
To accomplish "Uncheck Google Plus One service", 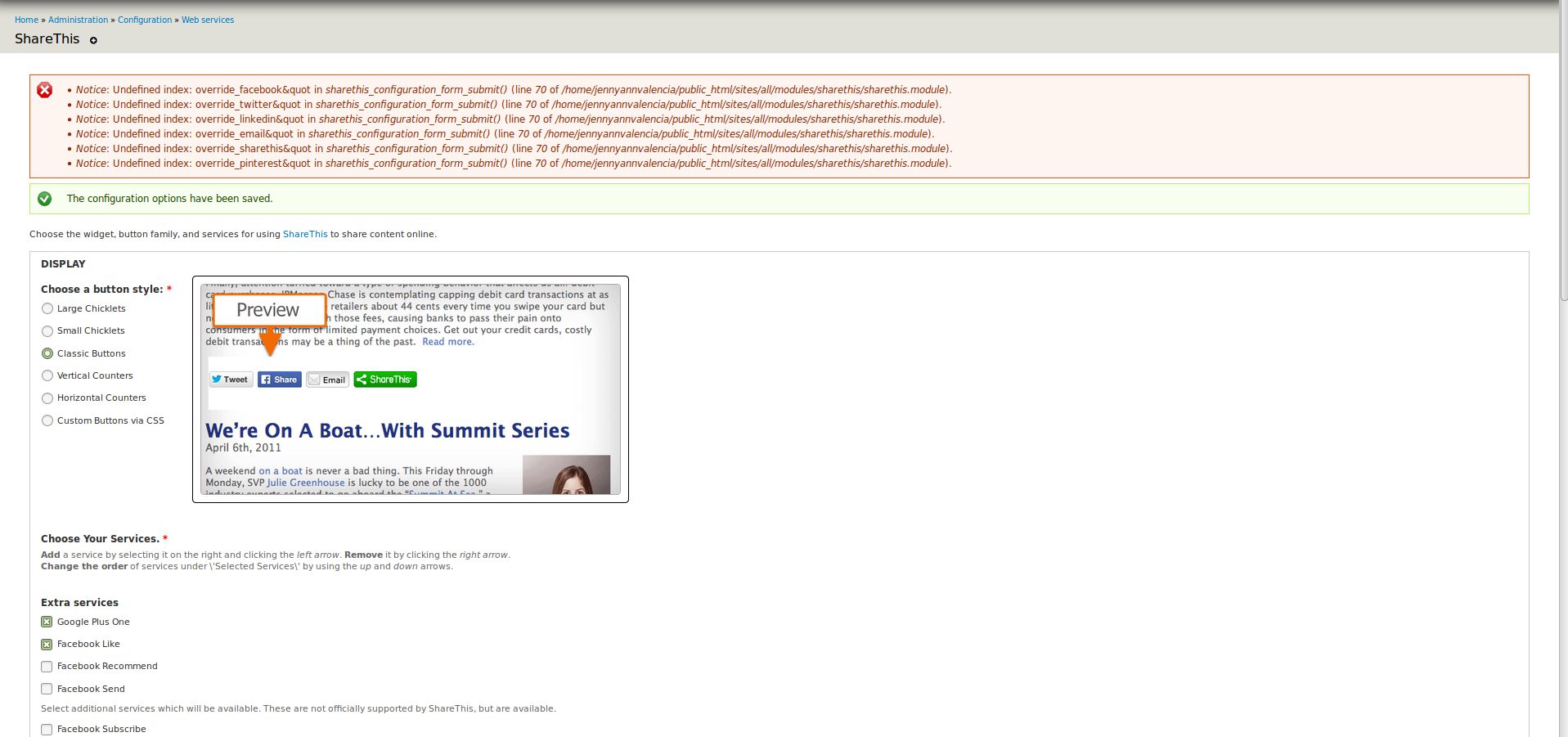I will click(47, 622).
